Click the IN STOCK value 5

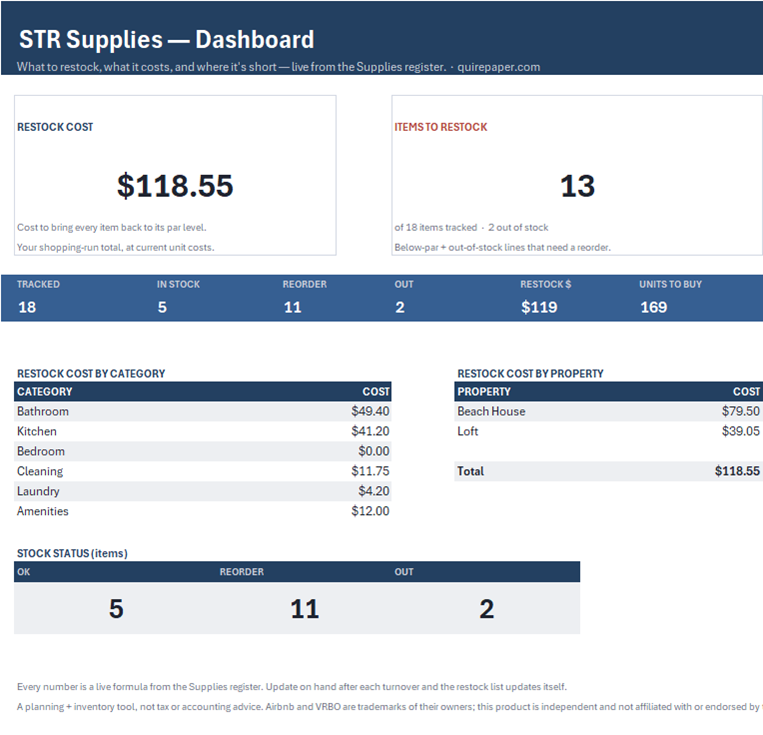tap(163, 307)
